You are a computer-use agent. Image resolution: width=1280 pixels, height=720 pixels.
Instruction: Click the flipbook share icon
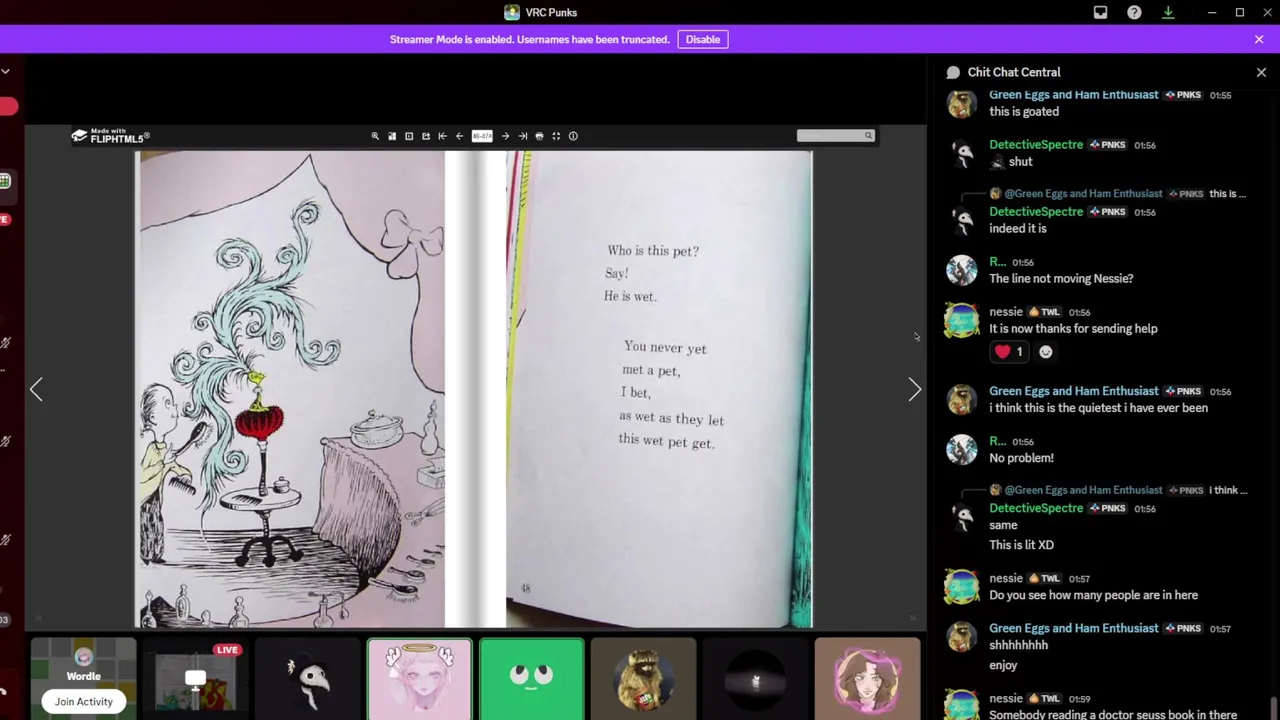[x=426, y=136]
